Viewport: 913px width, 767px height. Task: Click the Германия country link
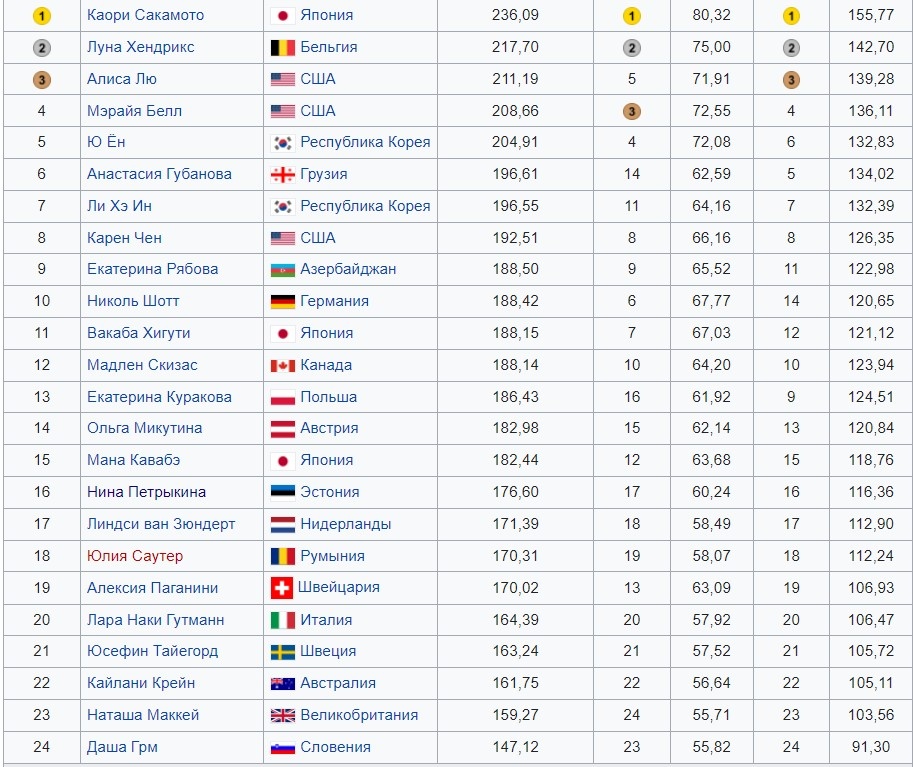click(334, 301)
